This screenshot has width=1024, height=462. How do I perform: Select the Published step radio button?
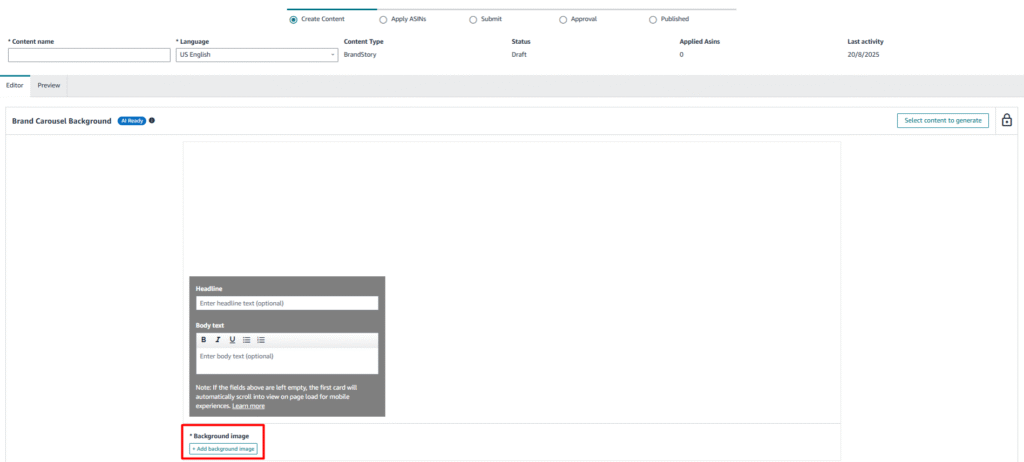(653, 19)
